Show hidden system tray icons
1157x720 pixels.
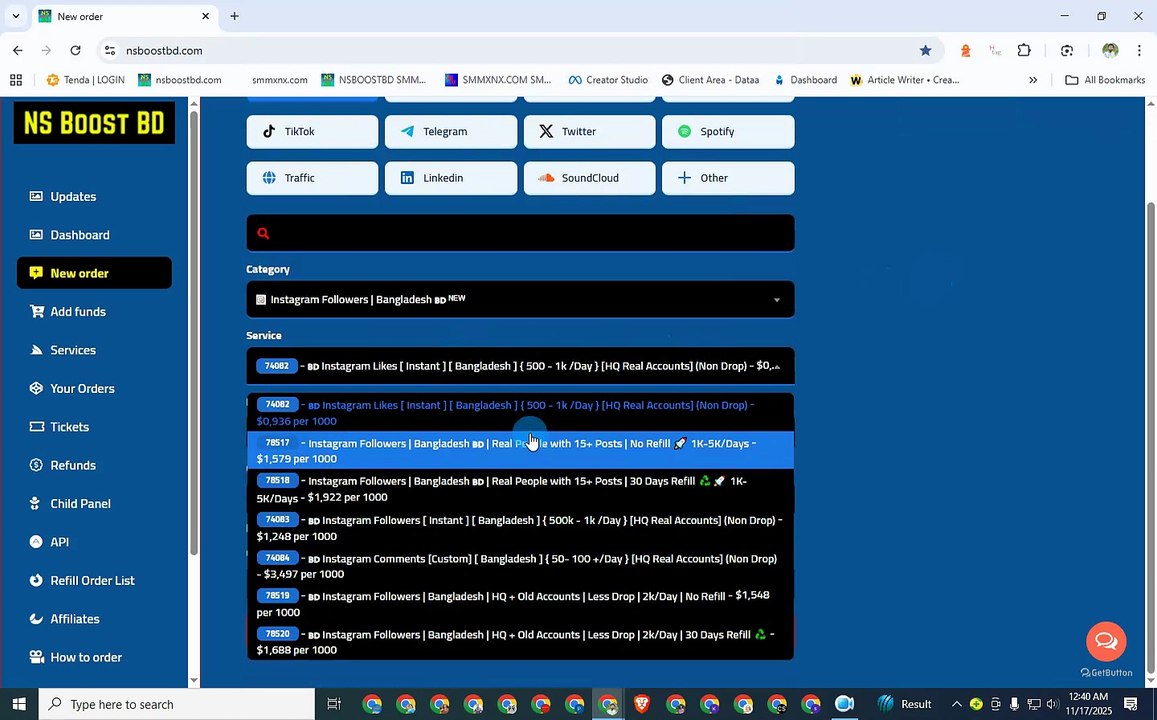[x=957, y=704]
